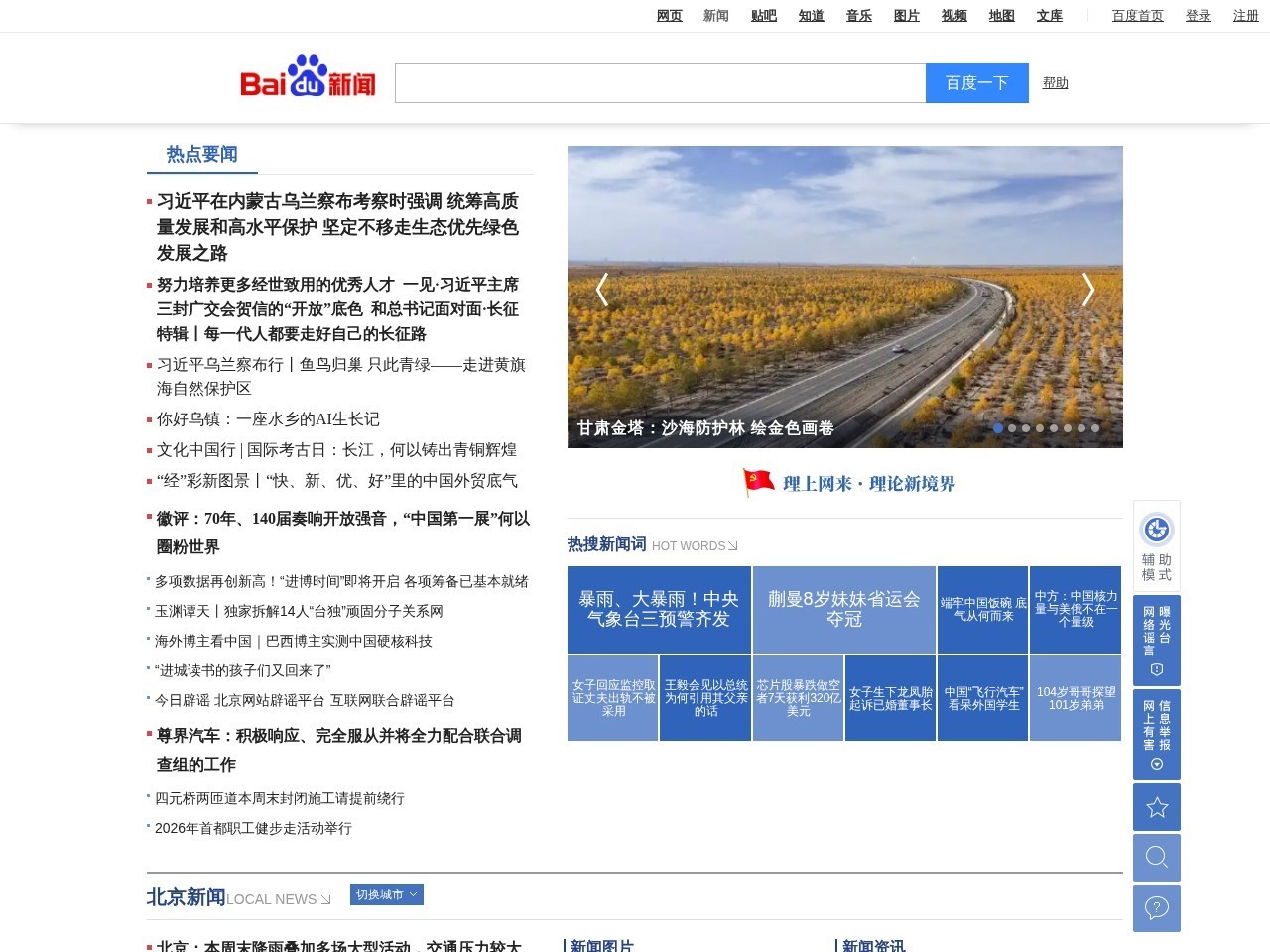Viewport: 1270px width, 952px height.
Task: Open 网络谣言曝光台 sidebar button
Action: [x=1157, y=641]
